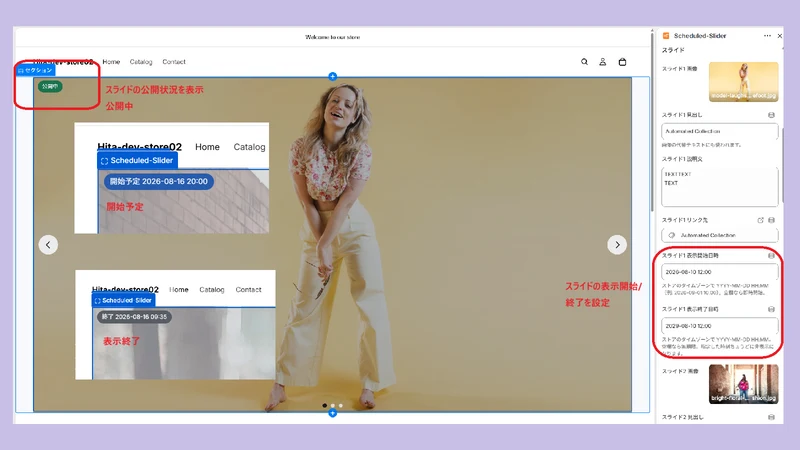Click the search magnifier icon in the store header
Viewport: 800px width, 450px height.
click(584, 62)
